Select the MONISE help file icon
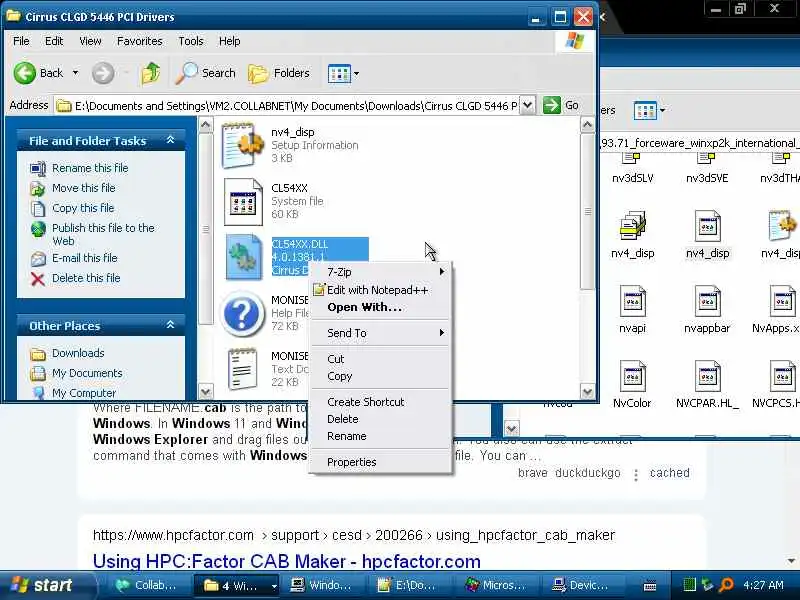The width and height of the screenshot is (800, 600). tap(242, 313)
